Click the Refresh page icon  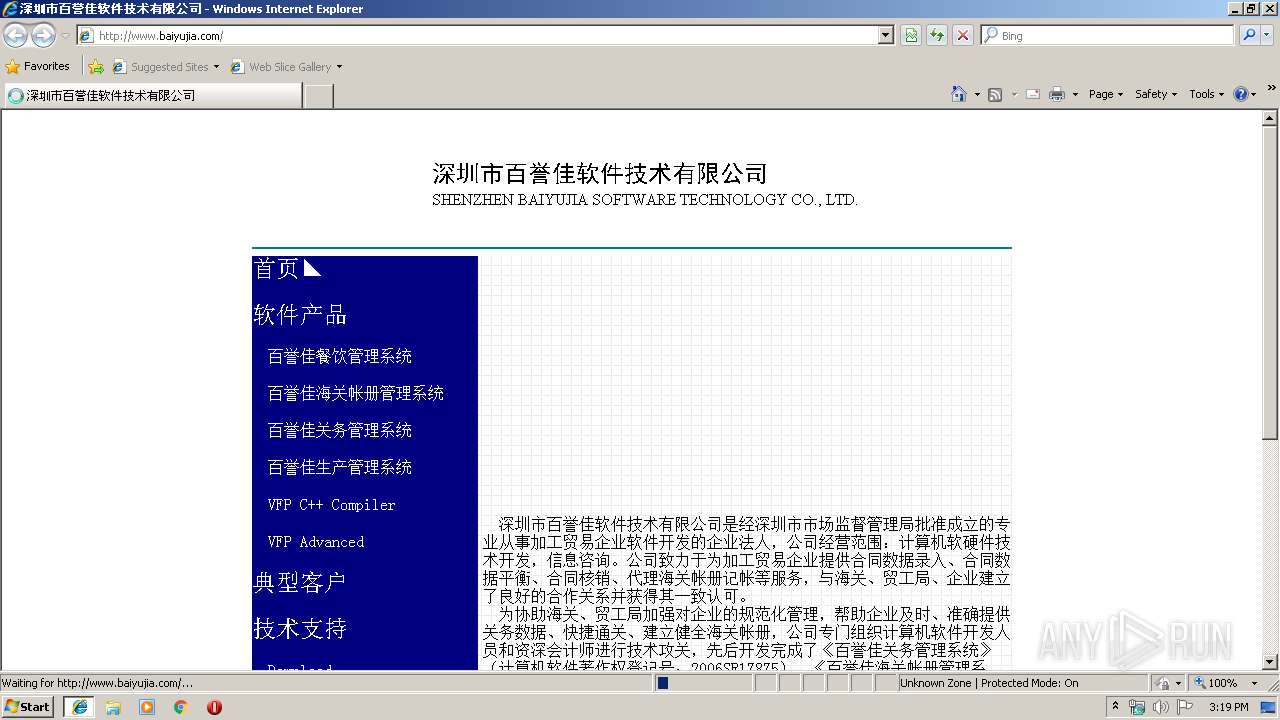(x=937, y=35)
